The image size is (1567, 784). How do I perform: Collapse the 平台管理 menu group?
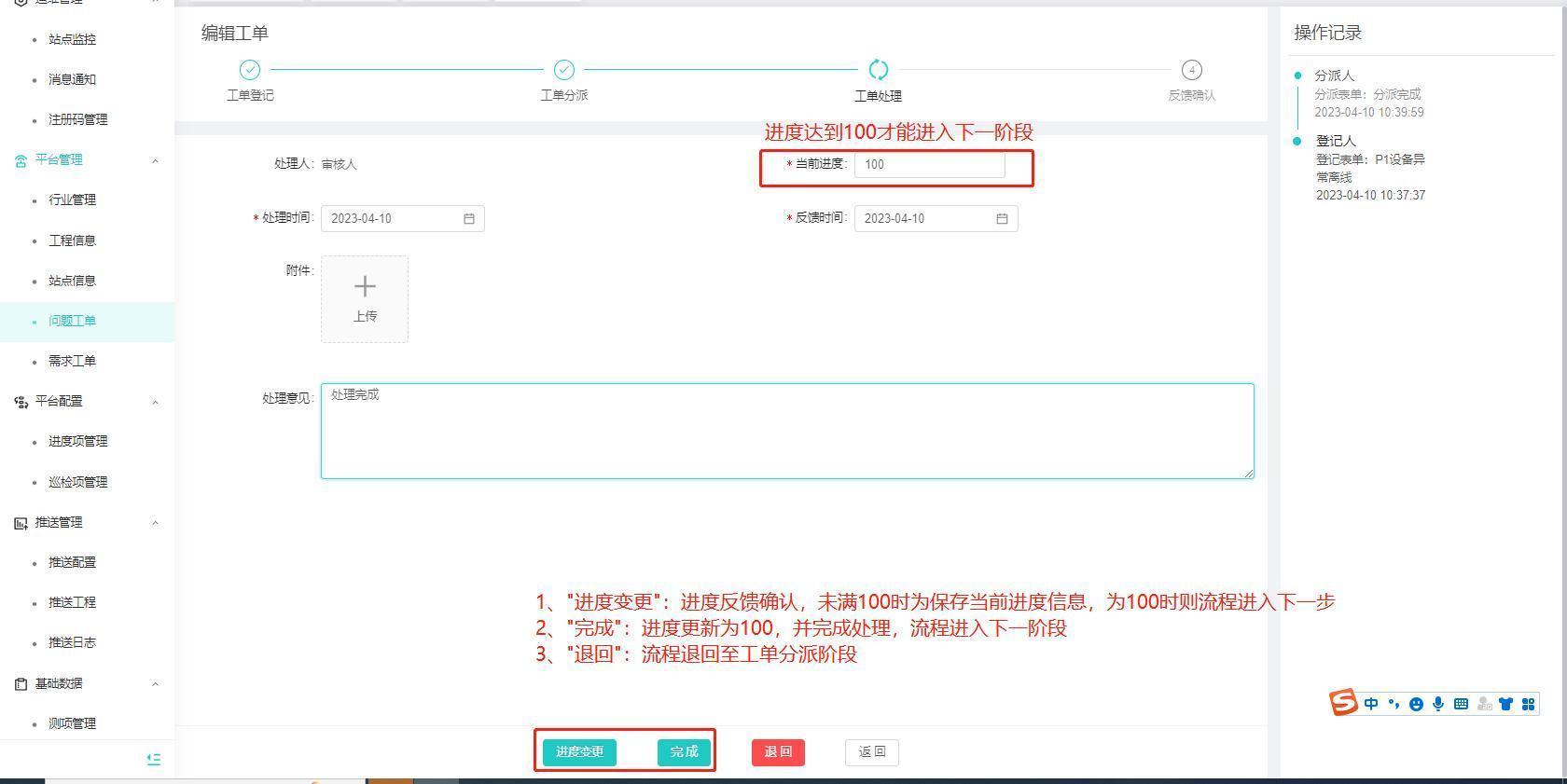(155, 160)
